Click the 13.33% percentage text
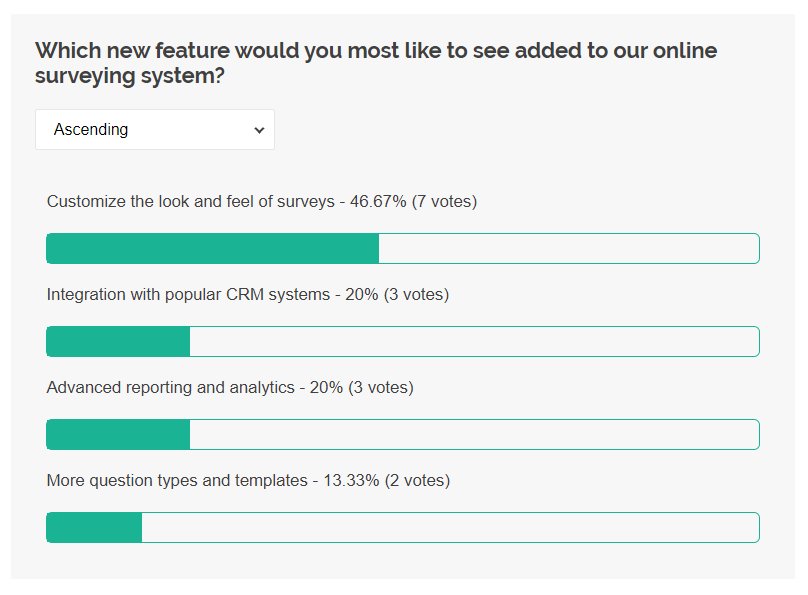808x595 pixels. 350,480
